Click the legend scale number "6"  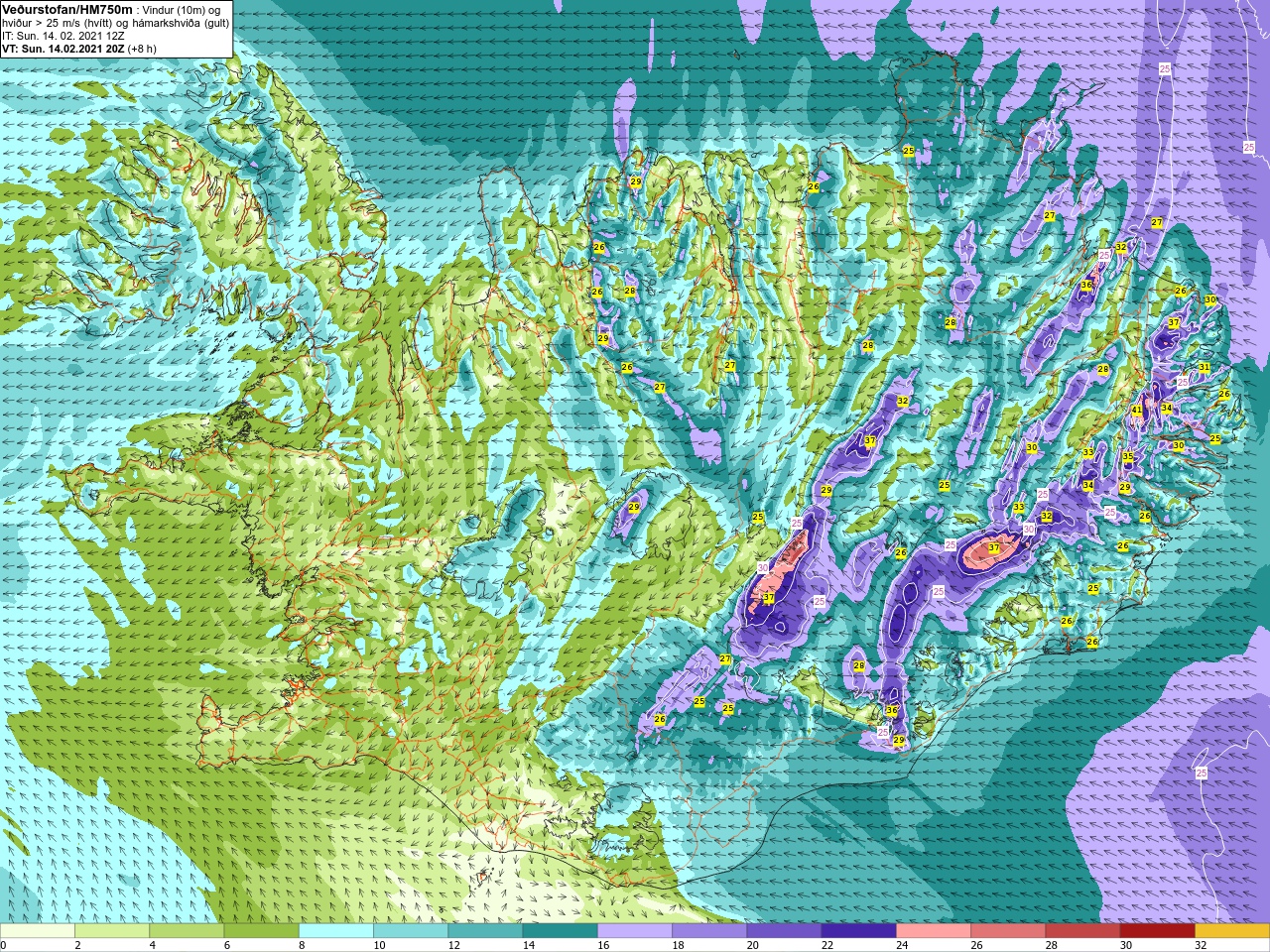tap(226, 946)
